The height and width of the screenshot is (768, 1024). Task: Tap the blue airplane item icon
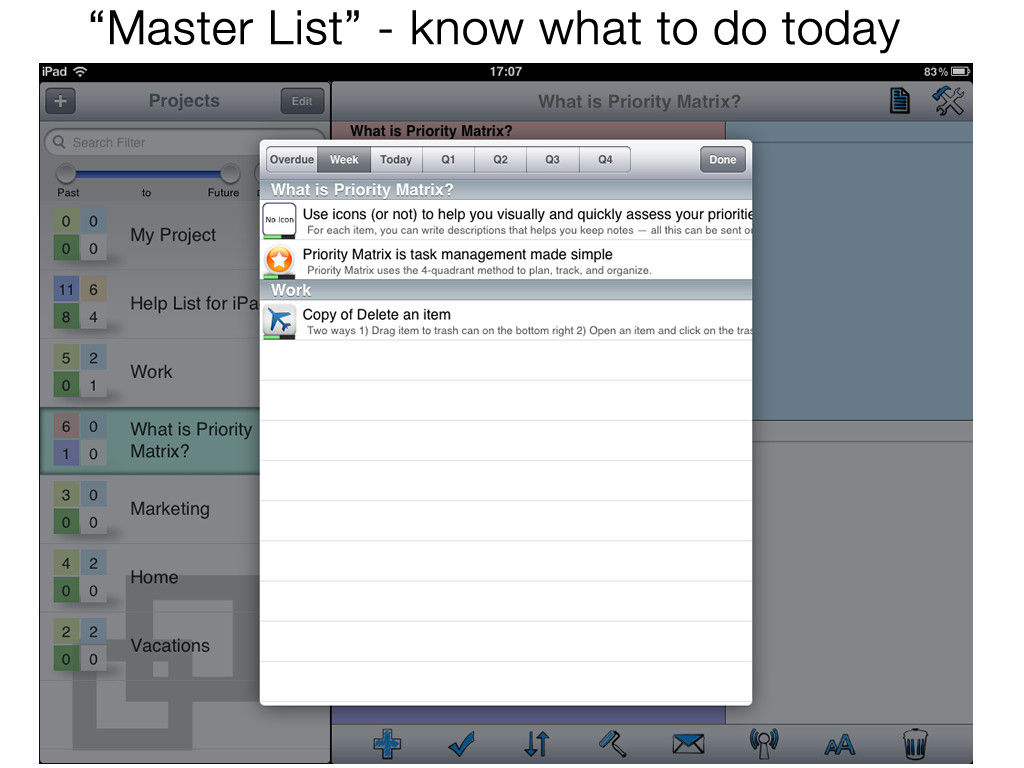pos(280,321)
